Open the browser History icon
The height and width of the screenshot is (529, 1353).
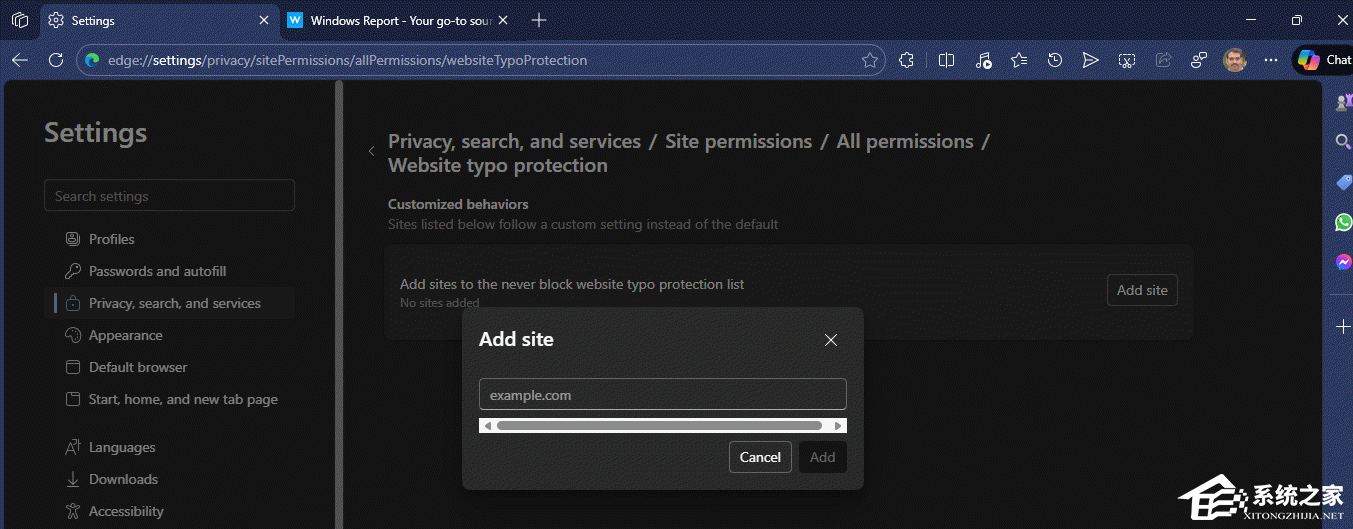click(x=1054, y=60)
